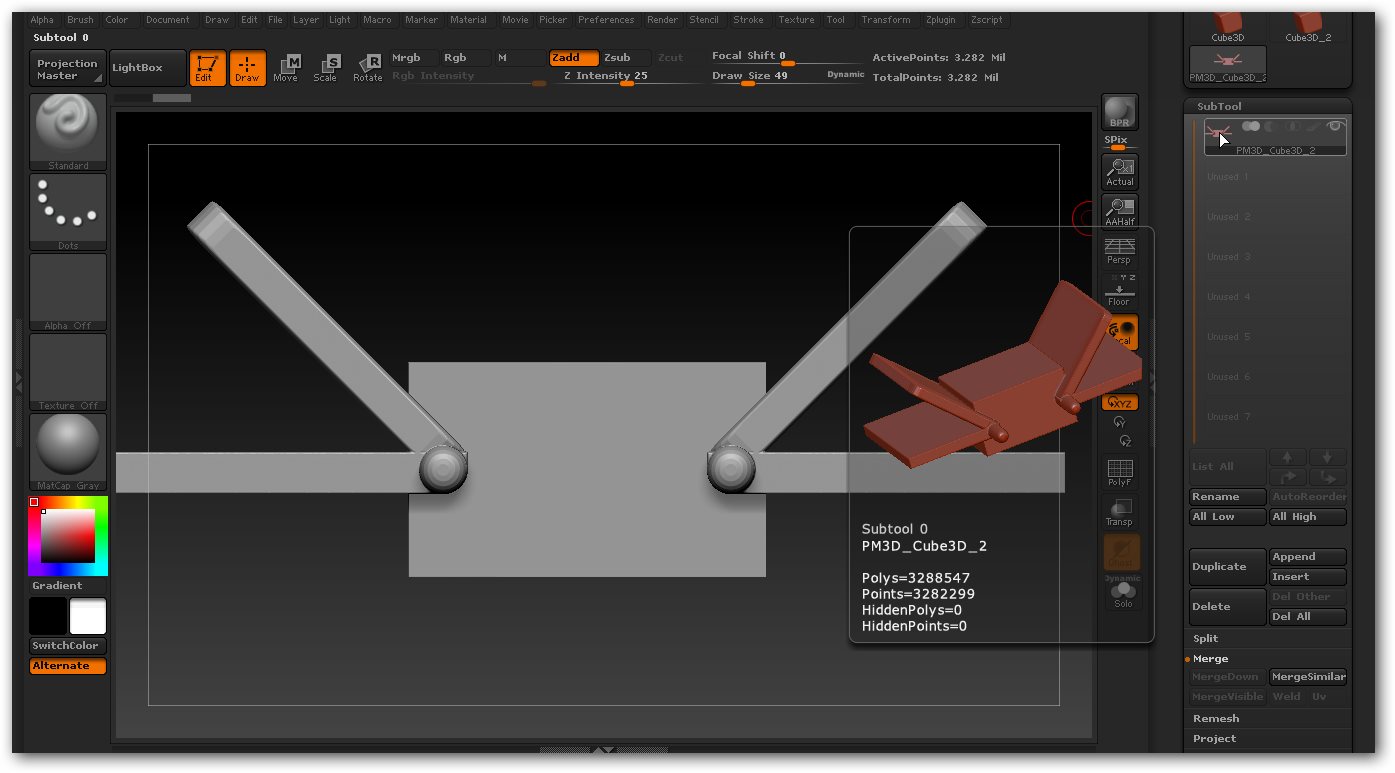
Task: Open the Zplugin menu
Action: (943, 20)
